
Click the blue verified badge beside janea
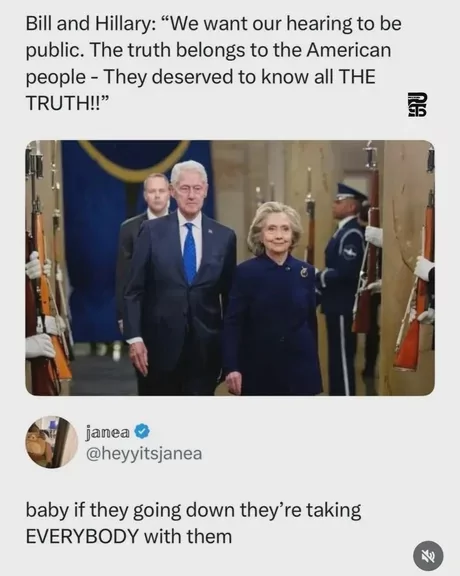click(x=142, y=431)
